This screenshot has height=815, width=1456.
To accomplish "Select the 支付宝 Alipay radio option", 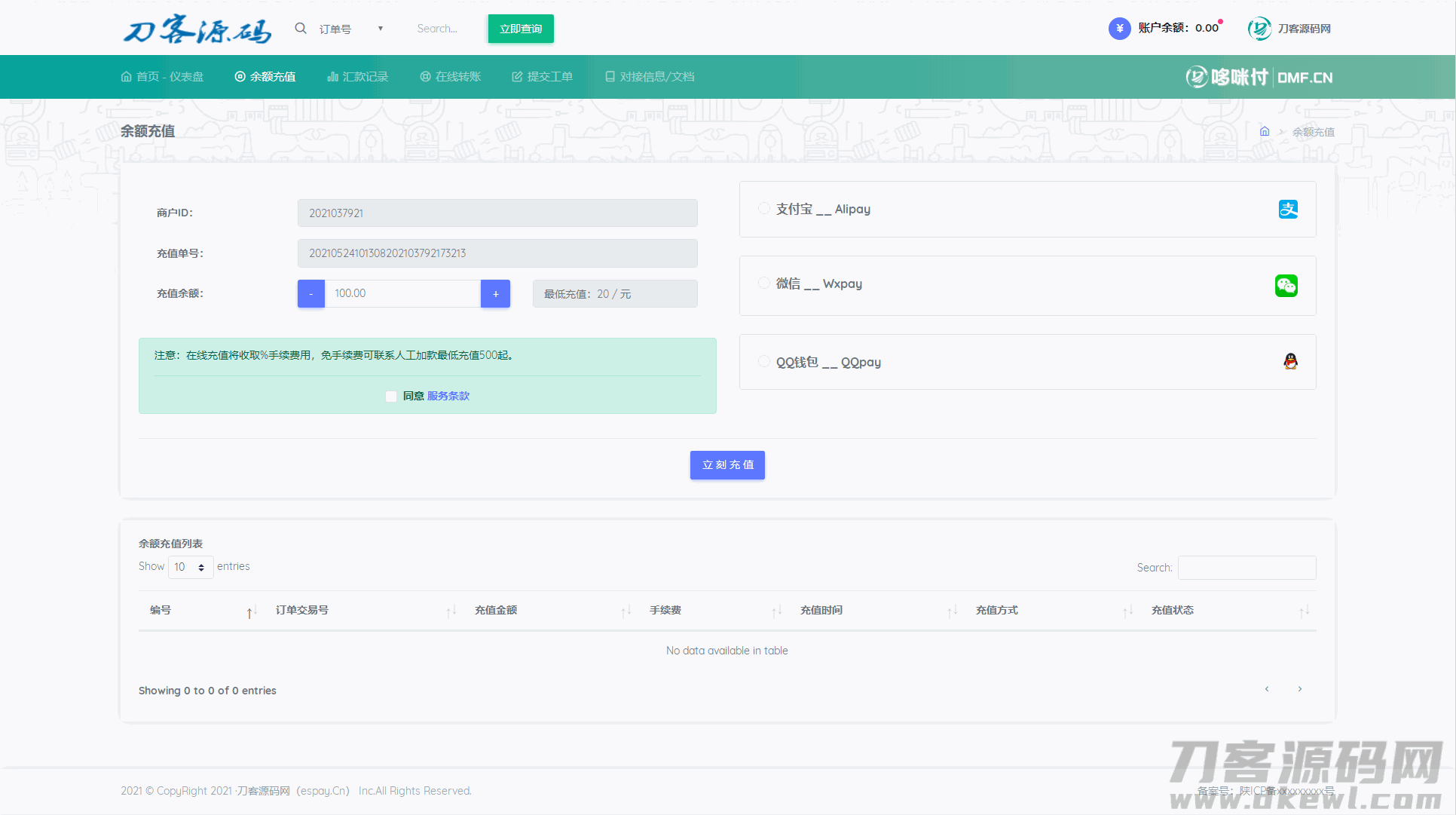I will [x=764, y=209].
